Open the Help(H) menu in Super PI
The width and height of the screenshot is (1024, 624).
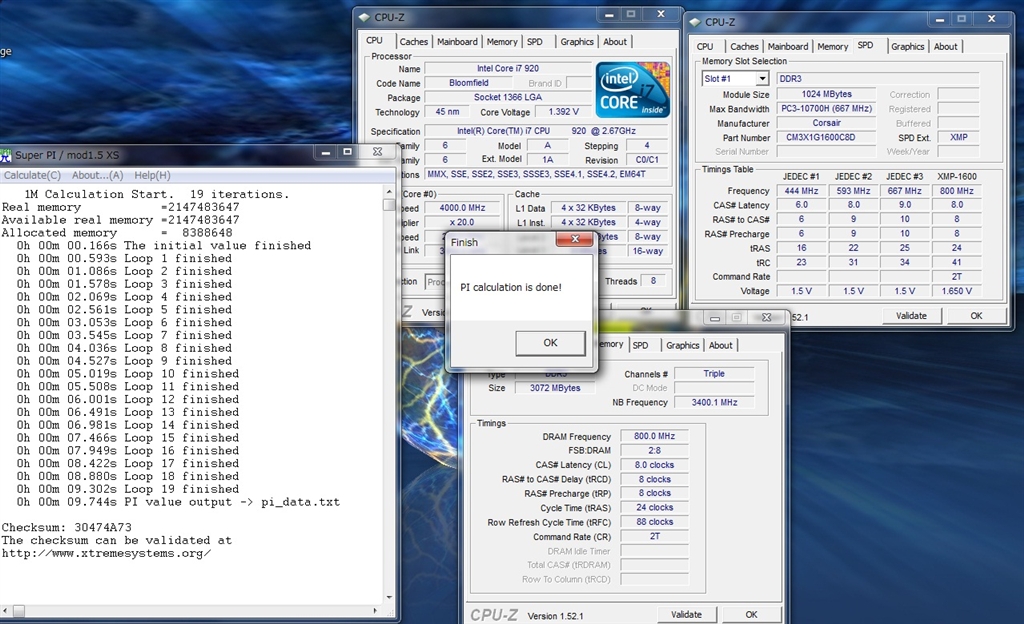click(152, 175)
